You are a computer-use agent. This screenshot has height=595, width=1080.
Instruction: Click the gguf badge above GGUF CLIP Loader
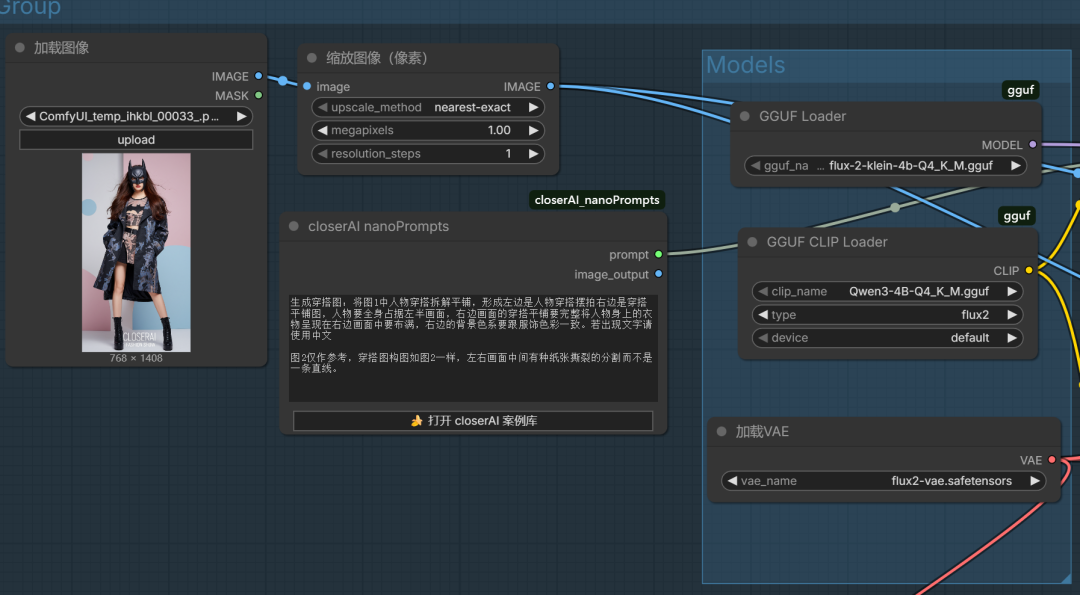pos(1017,216)
